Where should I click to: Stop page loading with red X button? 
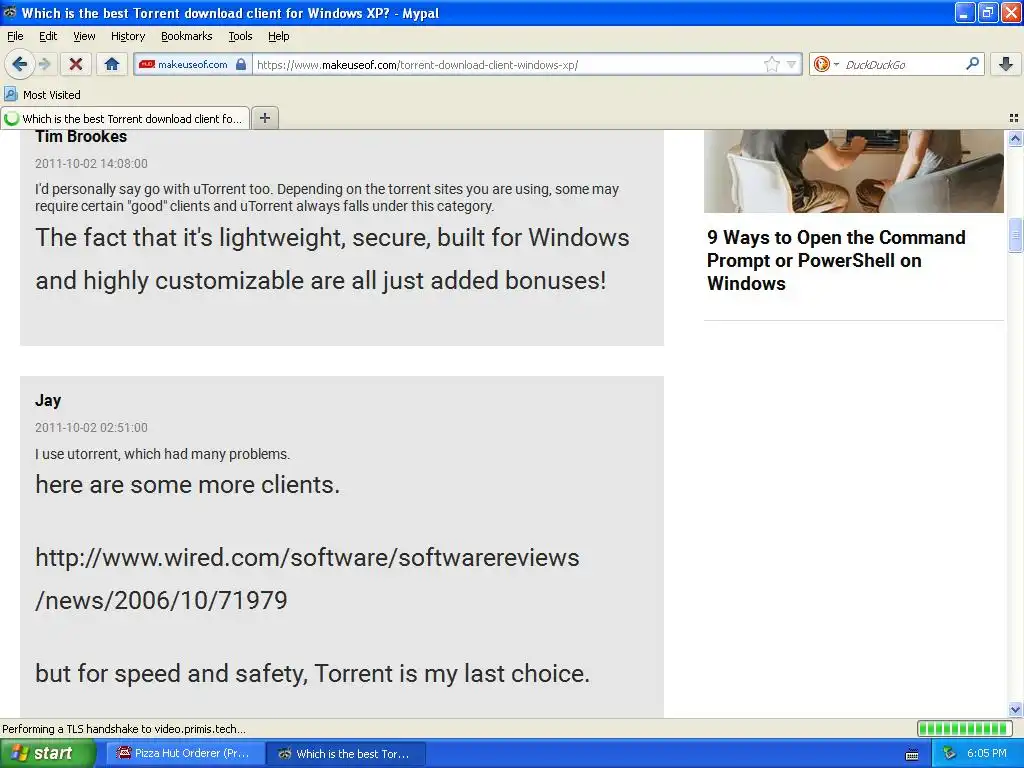pyautogui.click(x=76, y=64)
